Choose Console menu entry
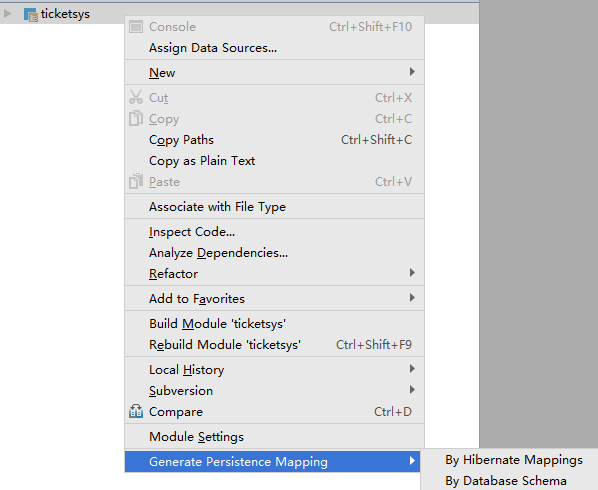 point(274,27)
